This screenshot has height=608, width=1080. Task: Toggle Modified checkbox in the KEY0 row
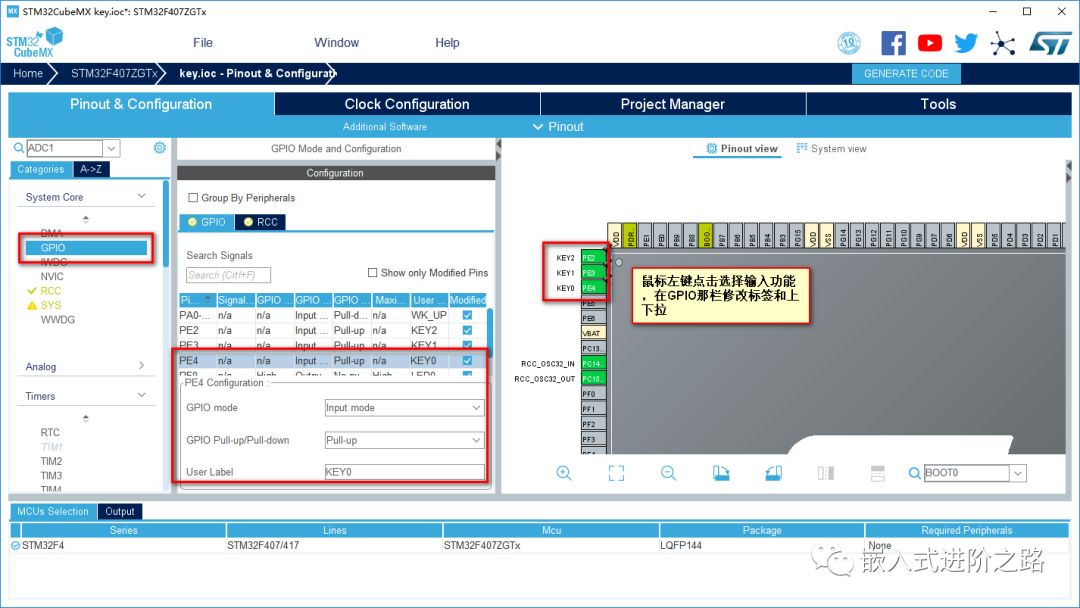point(468,361)
